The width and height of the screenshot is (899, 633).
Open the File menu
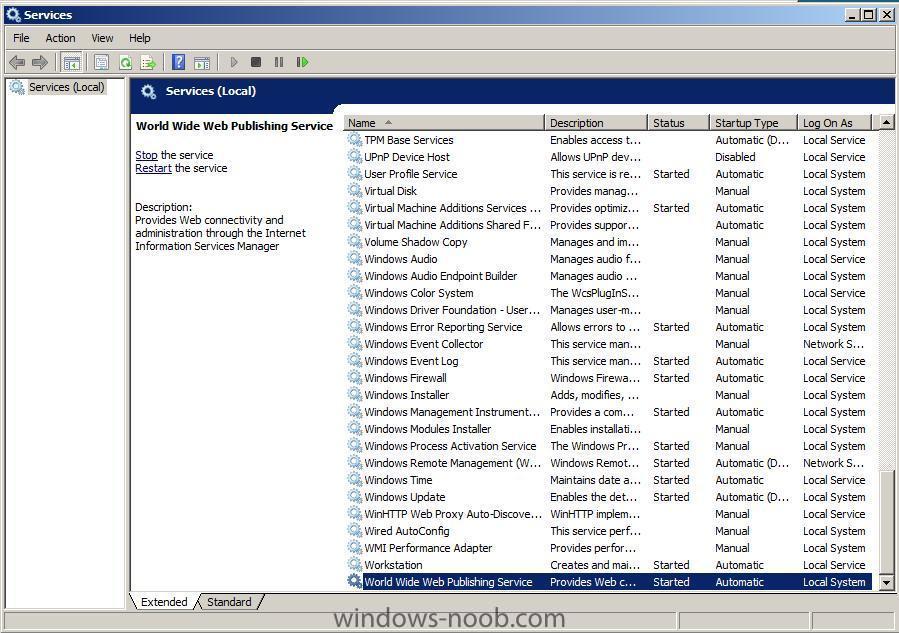tap(21, 38)
